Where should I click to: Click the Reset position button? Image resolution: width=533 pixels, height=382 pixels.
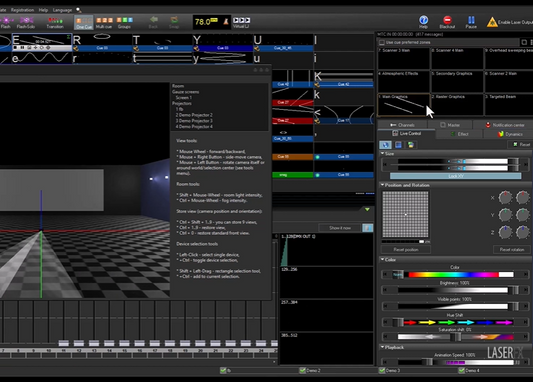[x=406, y=249]
